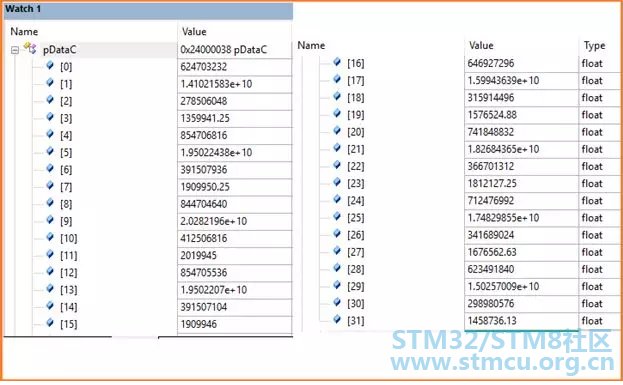The width and height of the screenshot is (623, 385).
Task: Click the icon beside element [9]
Action: [50, 220]
